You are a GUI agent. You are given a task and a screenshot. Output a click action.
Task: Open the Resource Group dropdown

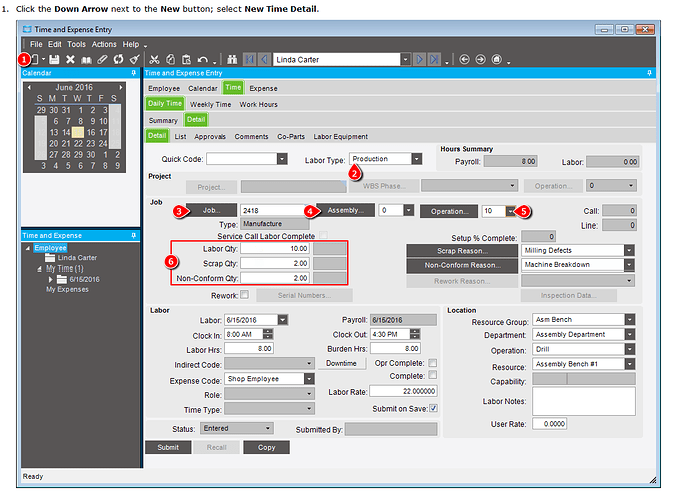630,319
